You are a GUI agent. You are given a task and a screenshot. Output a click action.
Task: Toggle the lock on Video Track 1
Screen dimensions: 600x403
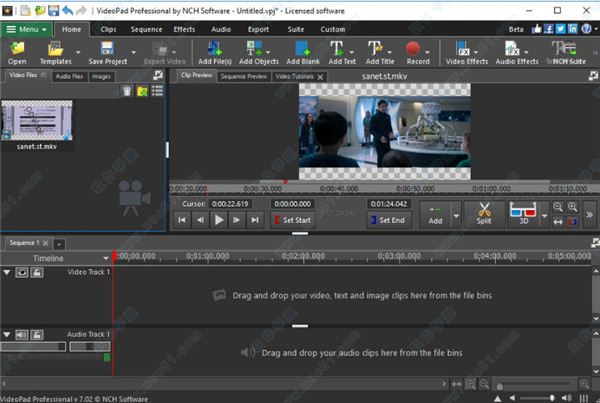click(37, 272)
